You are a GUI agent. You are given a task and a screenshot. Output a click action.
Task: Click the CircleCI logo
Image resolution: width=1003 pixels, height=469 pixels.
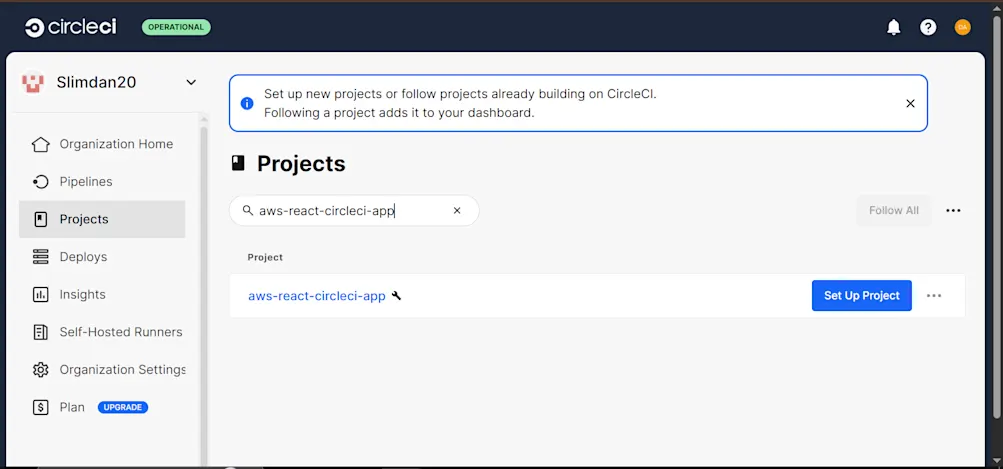coord(71,28)
